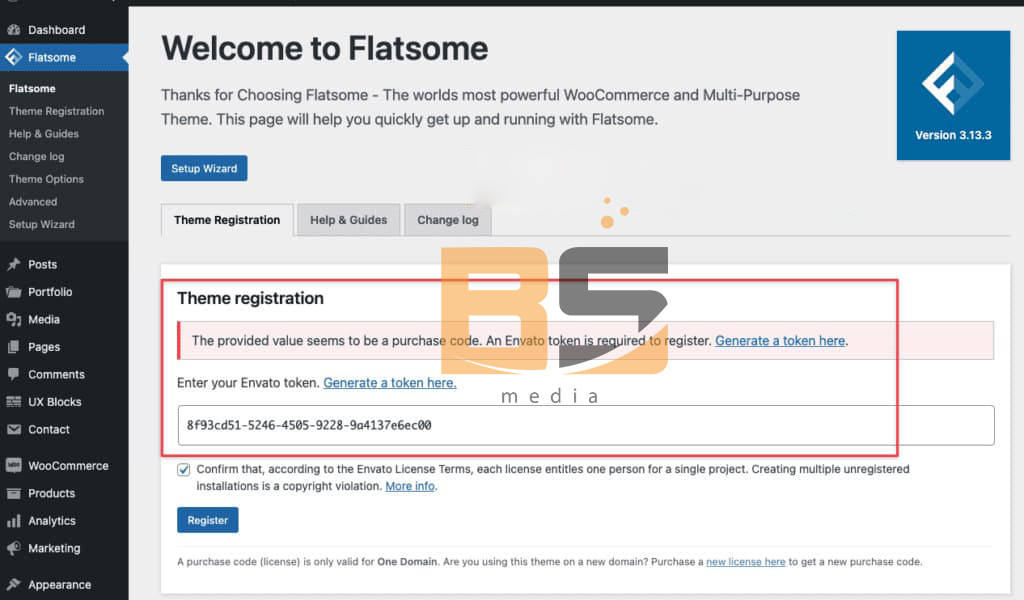Click the blue Setup Wizard button
The height and width of the screenshot is (600, 1024).
coord(204,168)
